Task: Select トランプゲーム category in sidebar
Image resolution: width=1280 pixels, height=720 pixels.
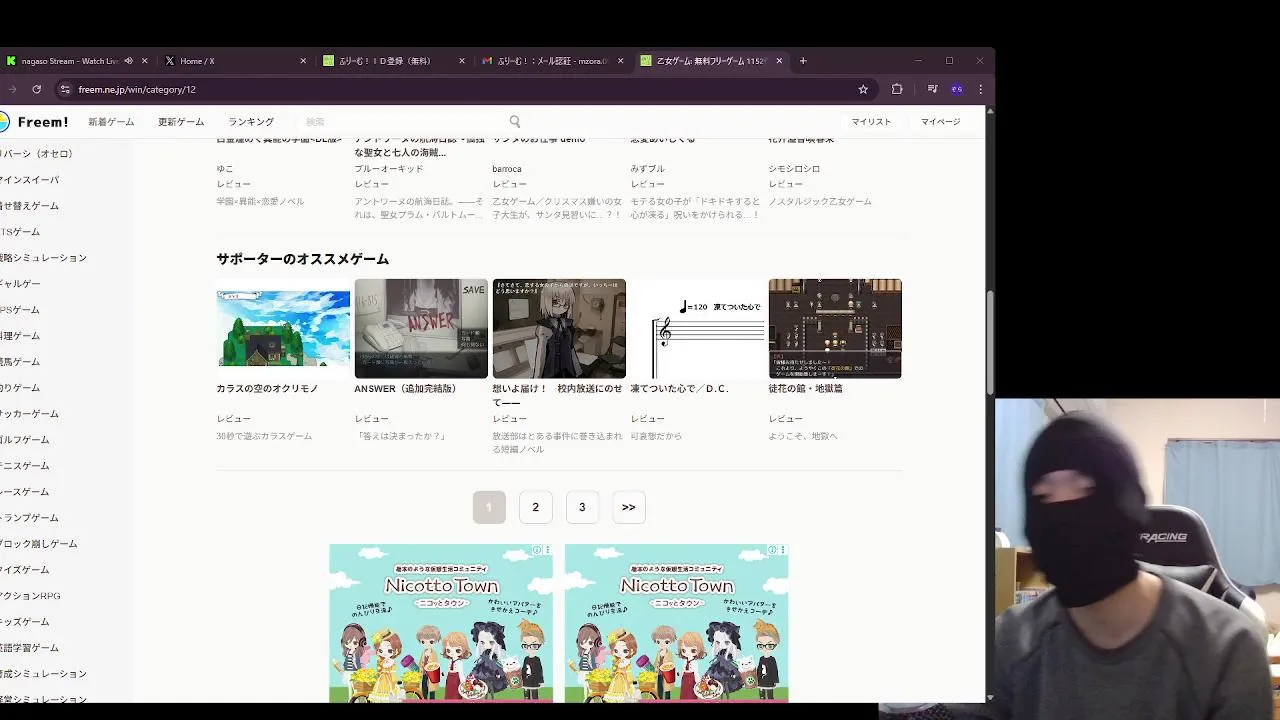Action: [29, 518]
